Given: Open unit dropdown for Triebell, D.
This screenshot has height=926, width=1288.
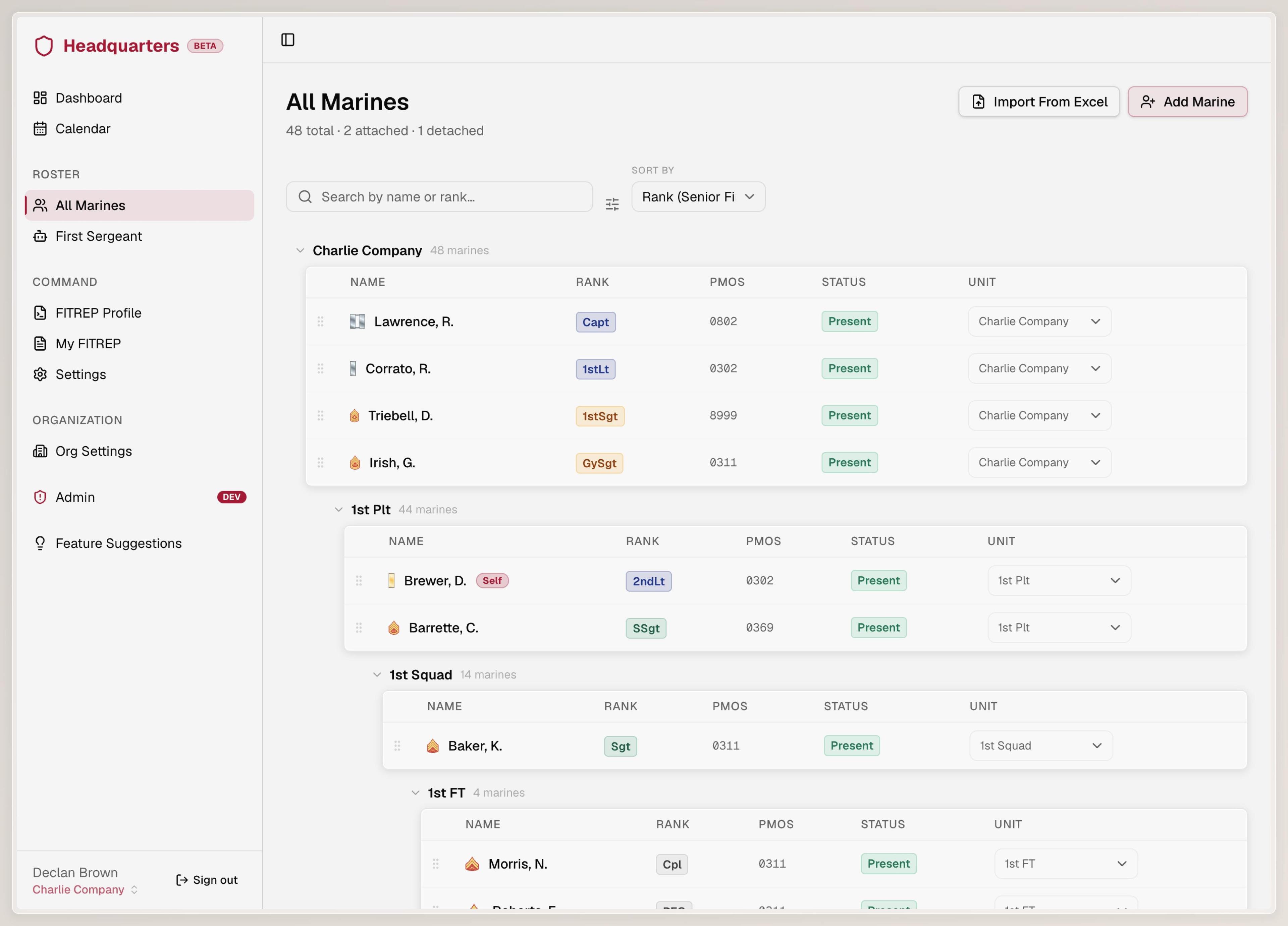Looking at the screenshot, I should 1039,416.
